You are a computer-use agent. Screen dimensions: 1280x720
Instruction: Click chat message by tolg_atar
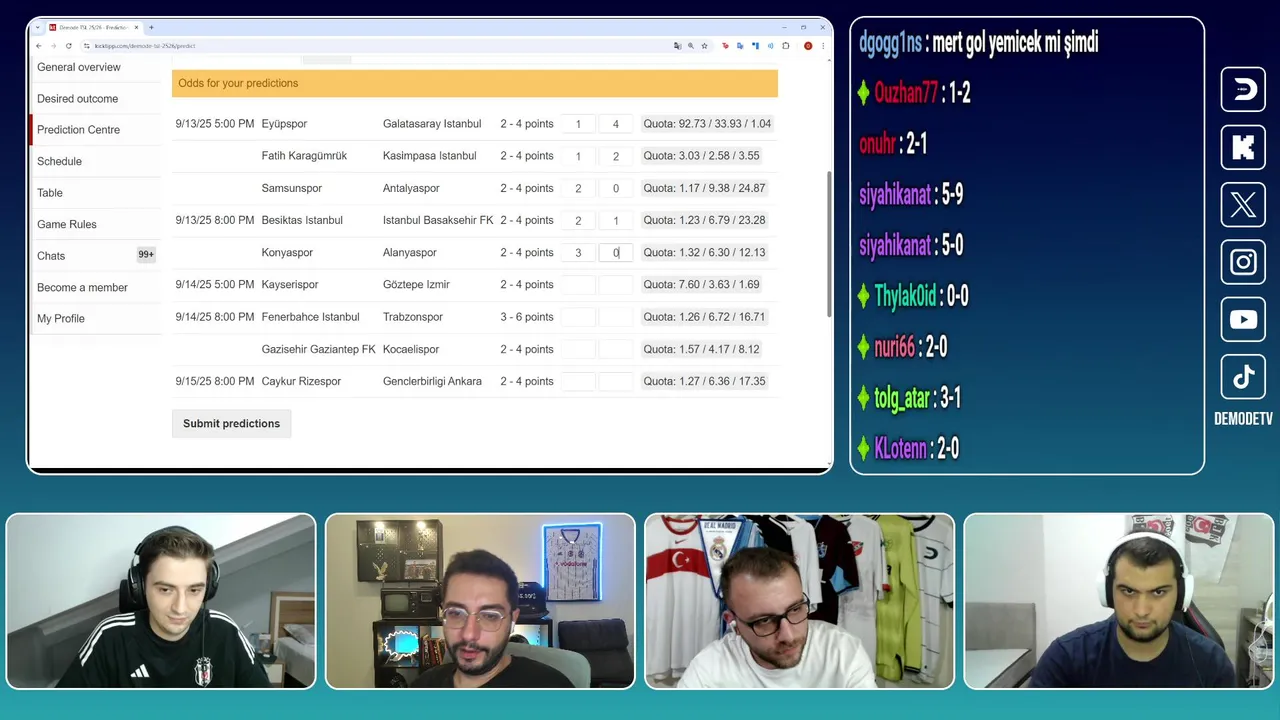[910, 399]
